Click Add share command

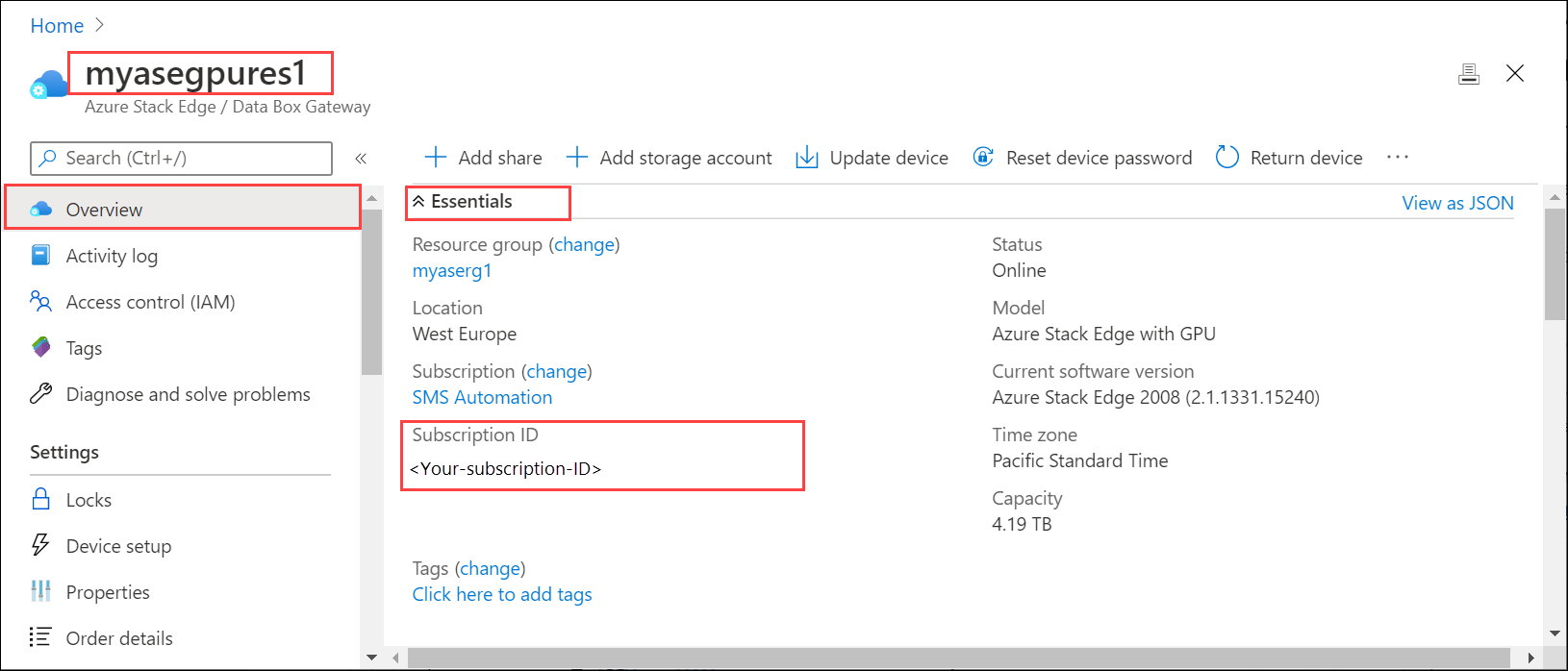(484, 158)
